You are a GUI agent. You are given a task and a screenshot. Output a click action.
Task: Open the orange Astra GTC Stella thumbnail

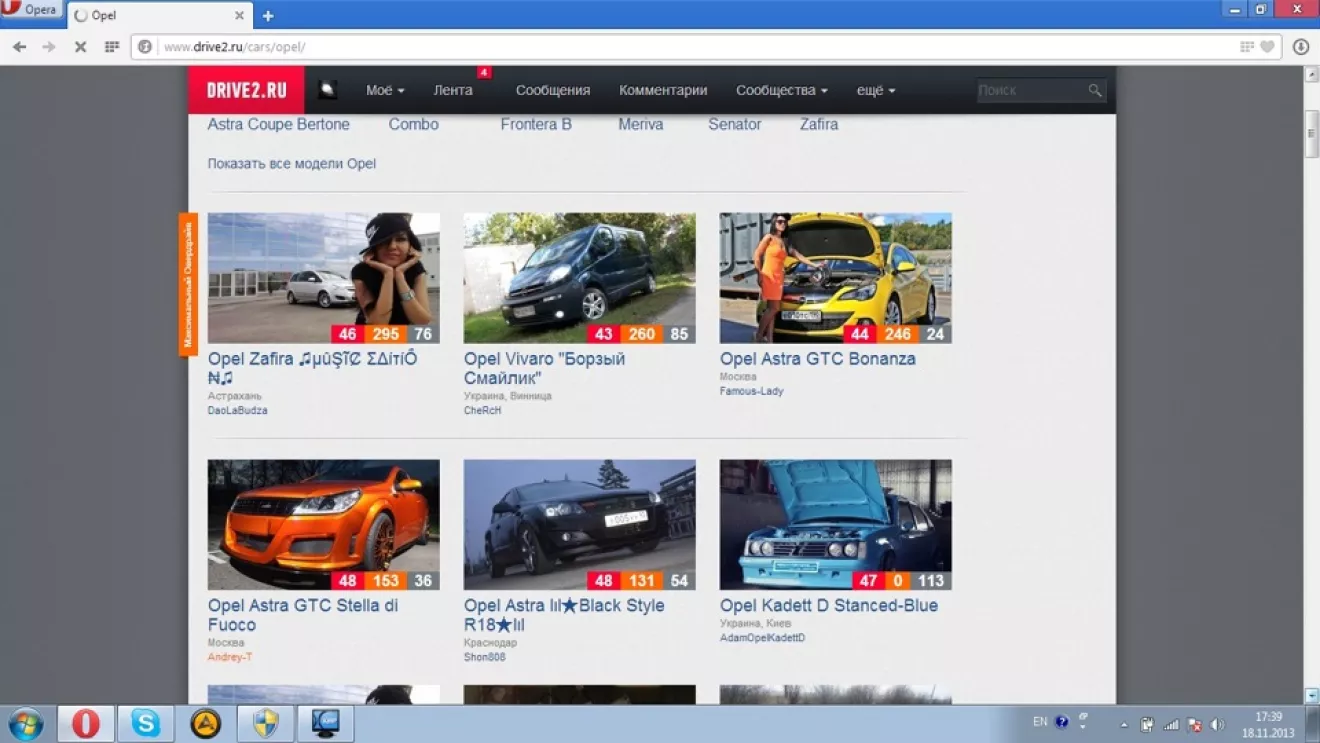point(324,525)
